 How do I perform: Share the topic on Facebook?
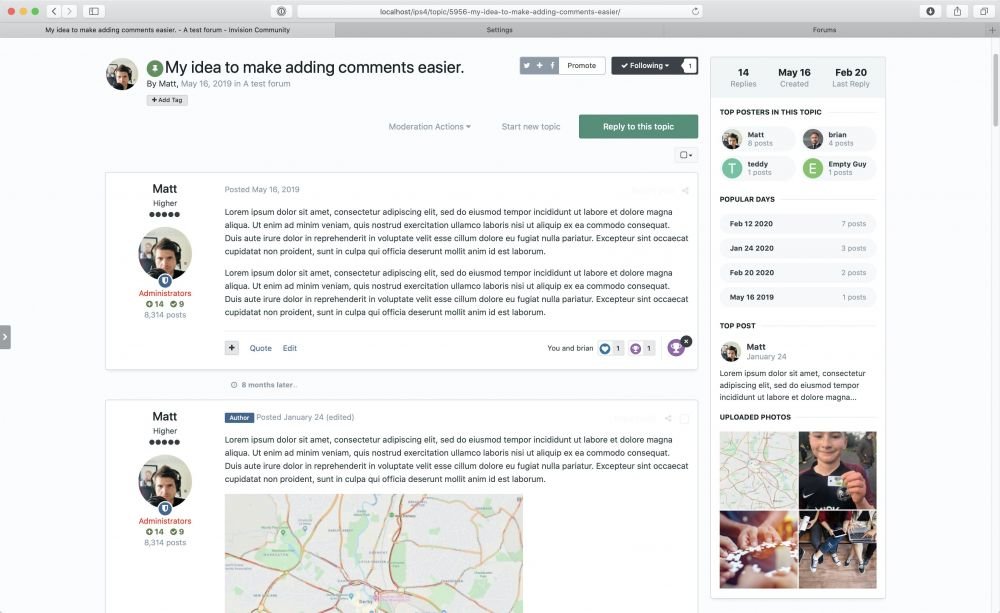click(x=553, y=66)
